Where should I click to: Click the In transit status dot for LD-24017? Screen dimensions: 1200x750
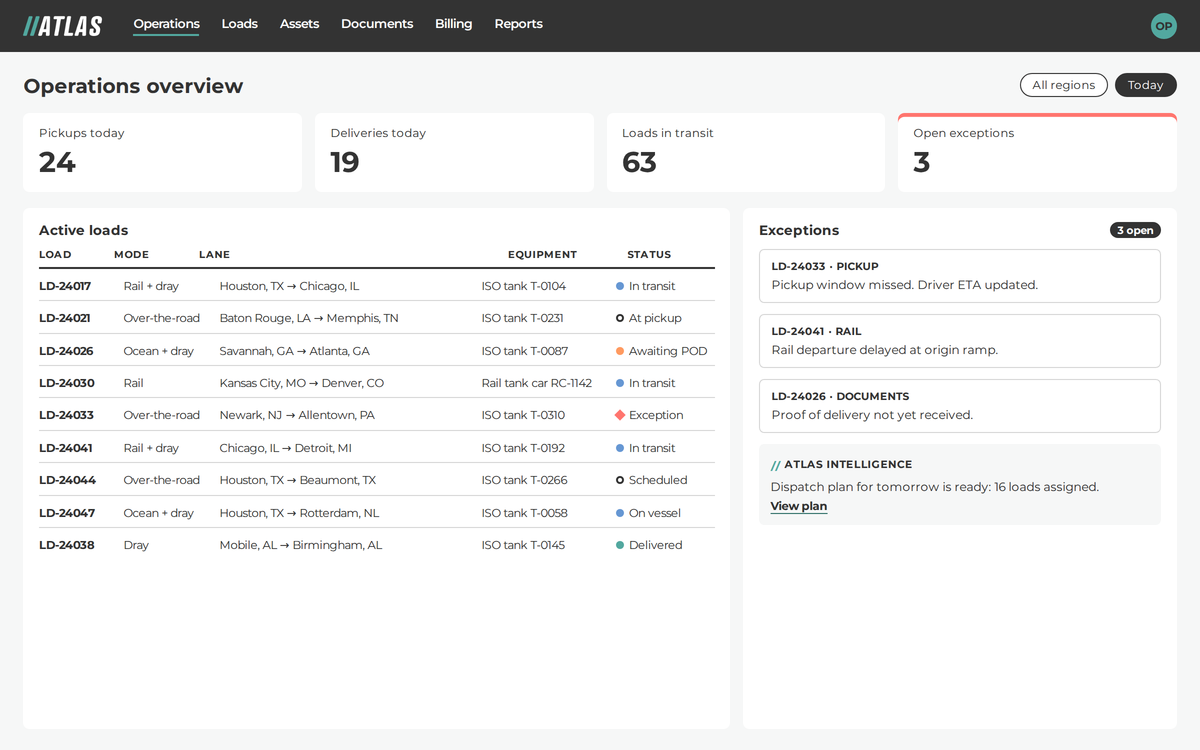point(620,286)
